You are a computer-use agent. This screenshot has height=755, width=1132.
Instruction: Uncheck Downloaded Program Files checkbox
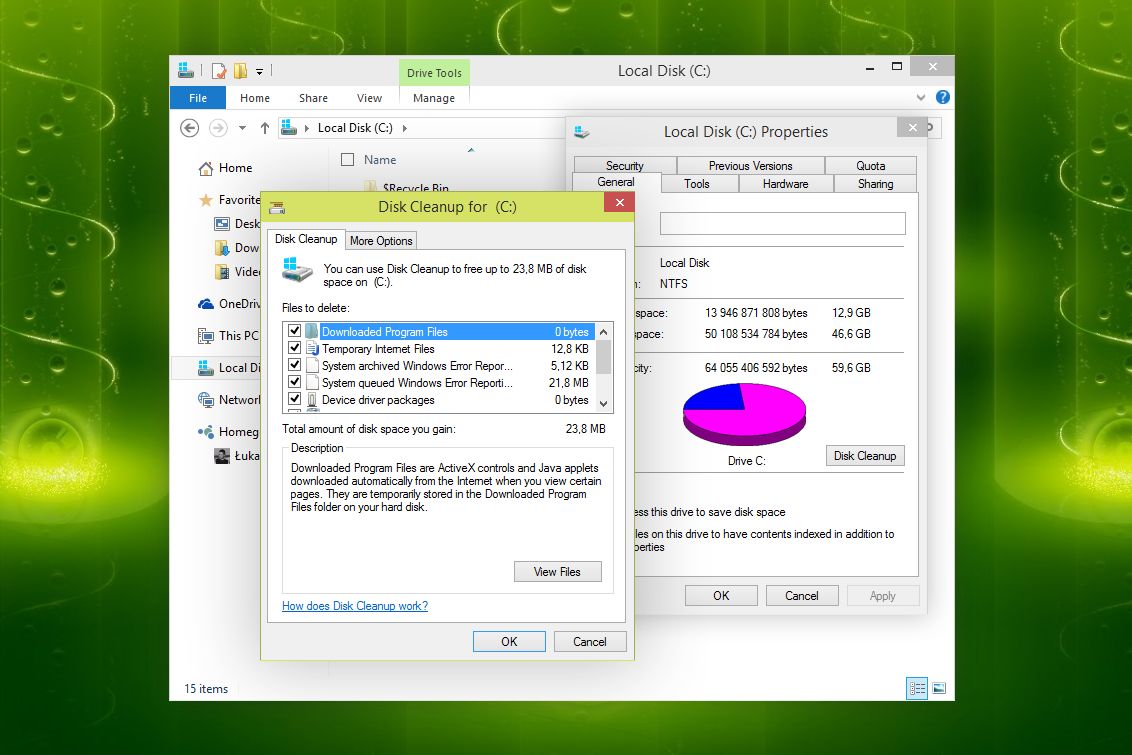tap(295, 331)
